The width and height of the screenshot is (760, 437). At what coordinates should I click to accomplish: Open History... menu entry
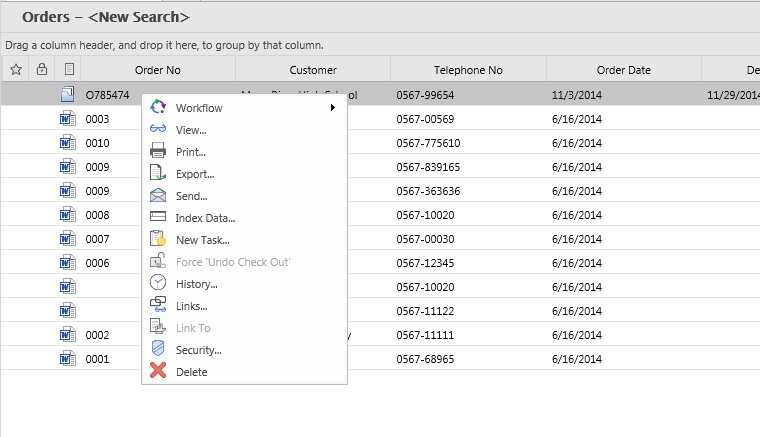(x=244, y=284)
